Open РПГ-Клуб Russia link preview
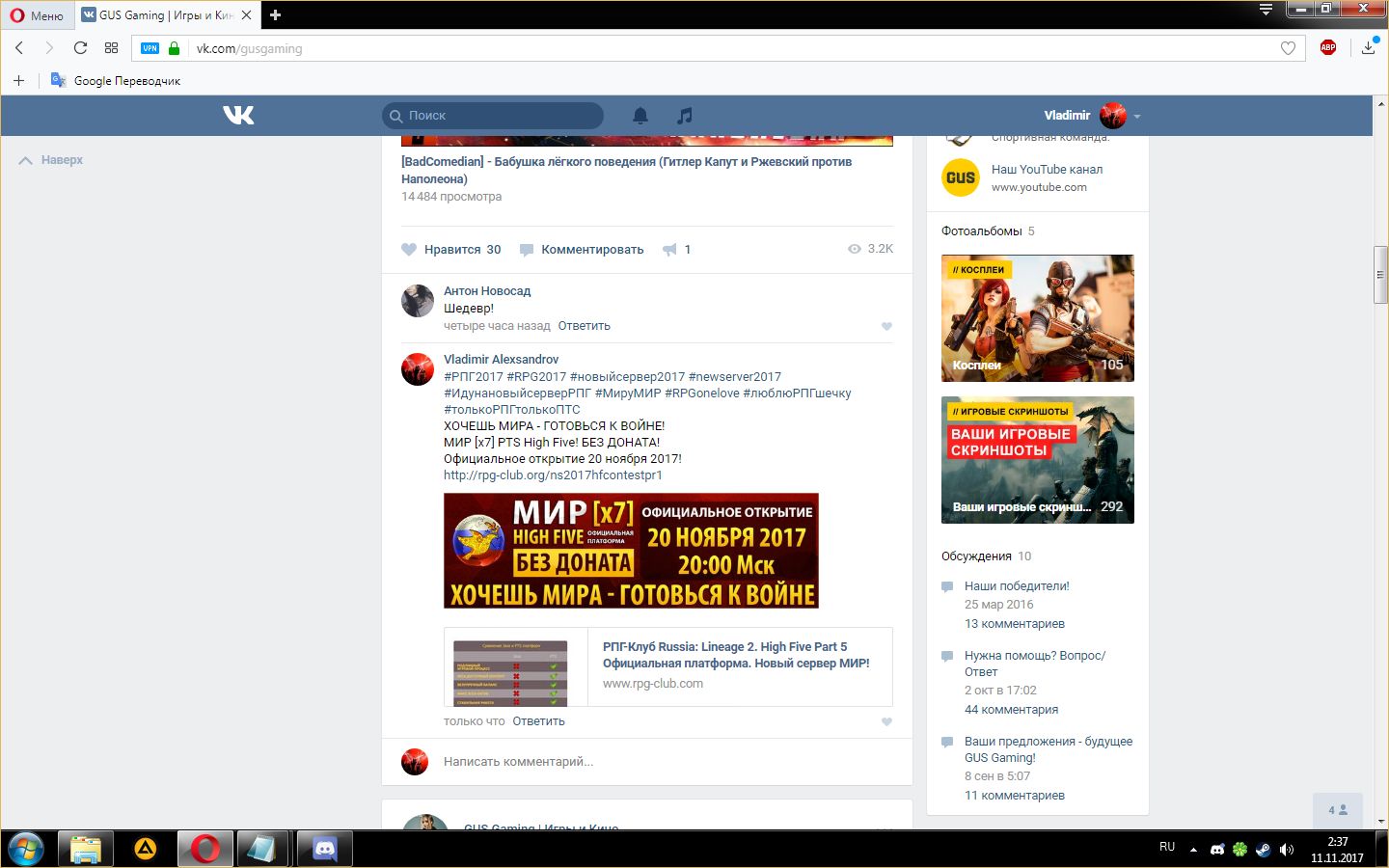This screenshot has width=1389, height=868. tap(667, 667)
